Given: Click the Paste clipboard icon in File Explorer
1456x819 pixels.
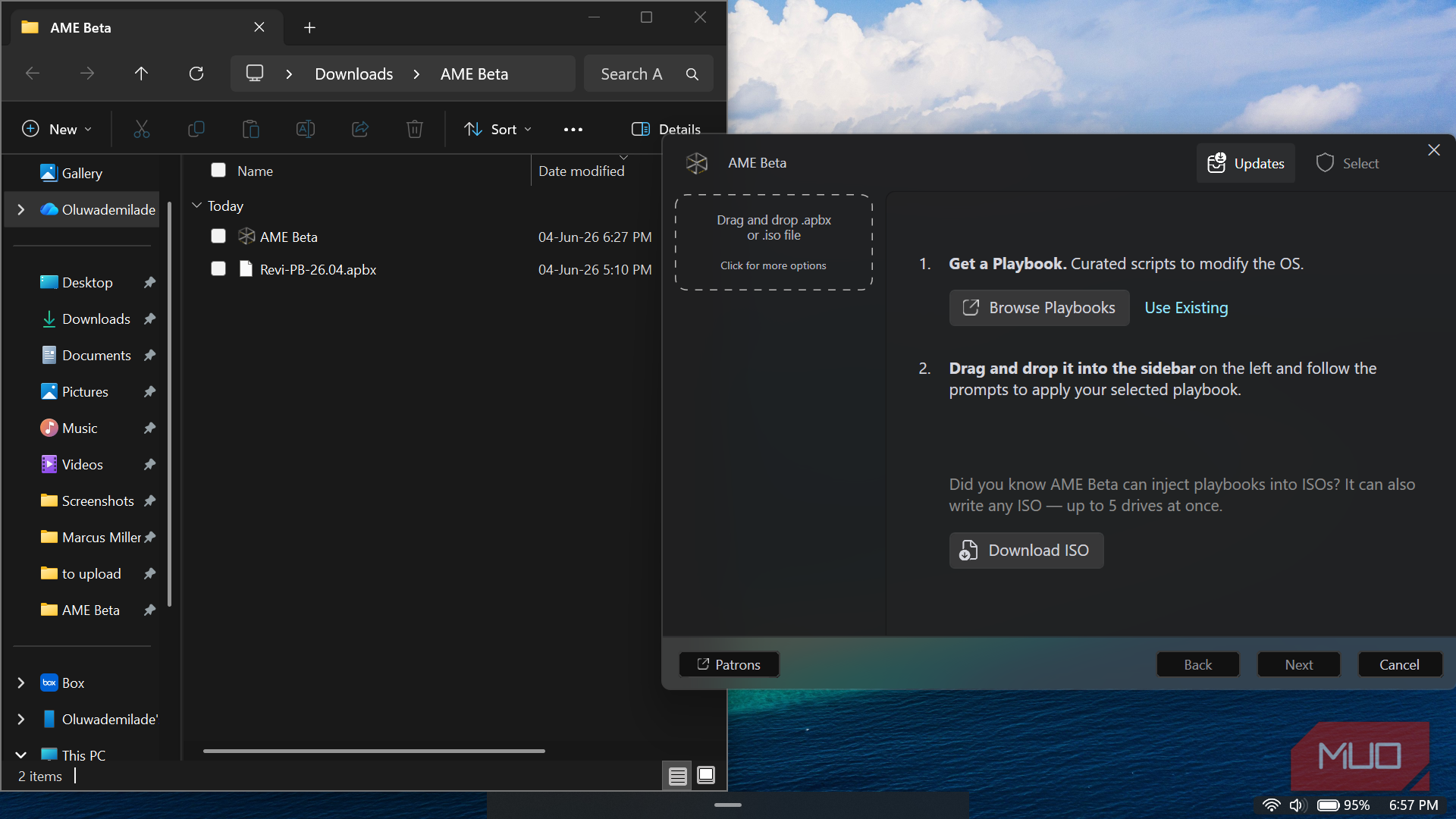Looking at the screenshot, I should pyautogui.click(x=251, y=130).
